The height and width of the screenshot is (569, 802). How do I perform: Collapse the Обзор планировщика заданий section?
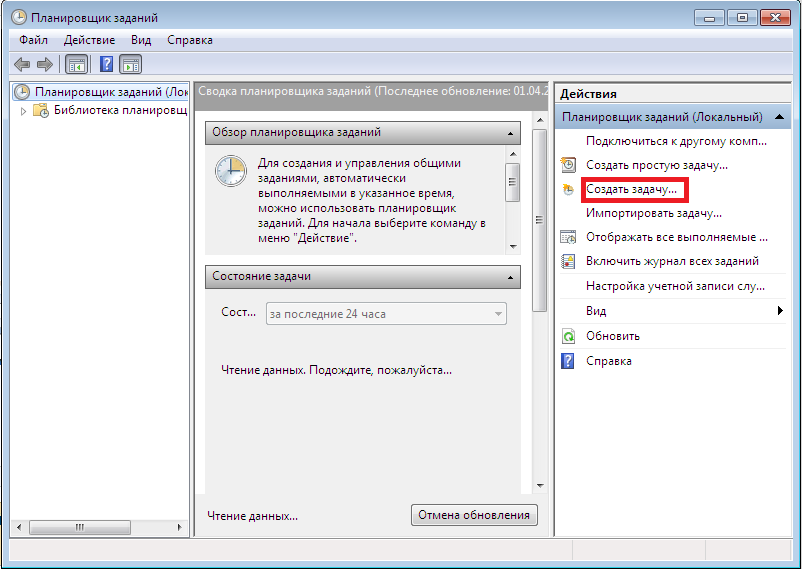[x=511, y=133]
